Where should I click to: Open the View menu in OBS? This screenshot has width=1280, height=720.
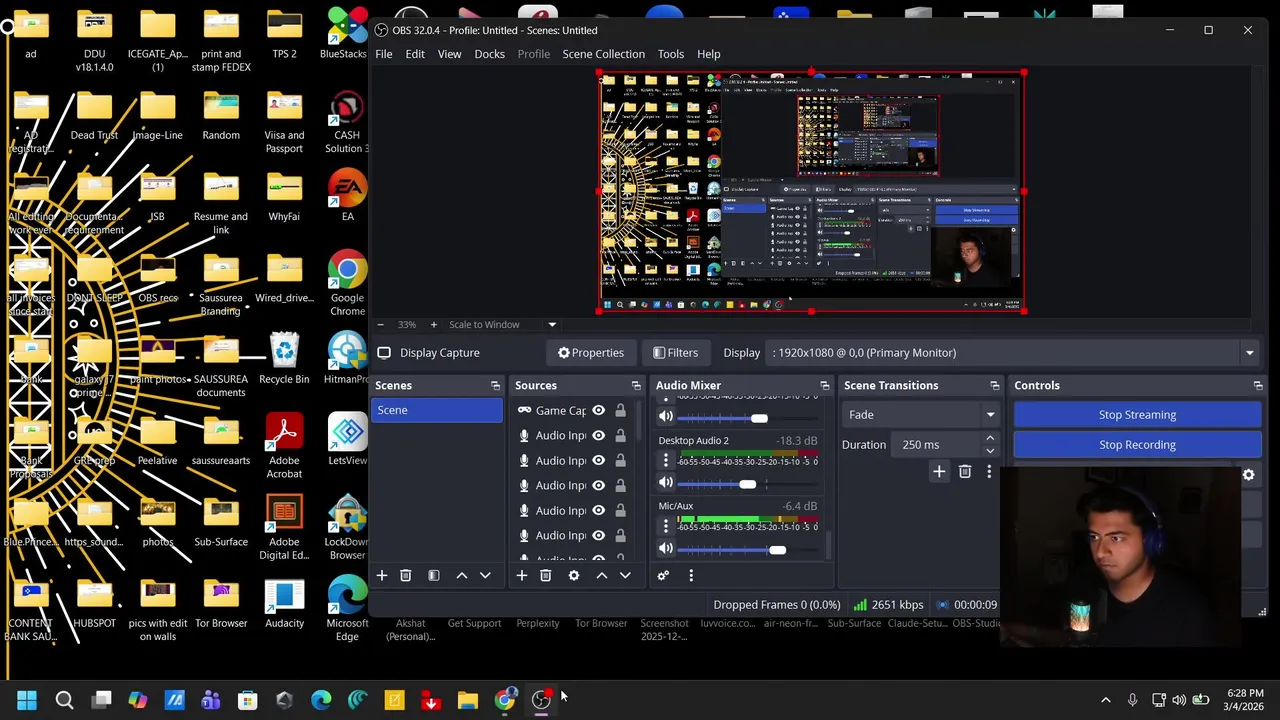(449, 54)
